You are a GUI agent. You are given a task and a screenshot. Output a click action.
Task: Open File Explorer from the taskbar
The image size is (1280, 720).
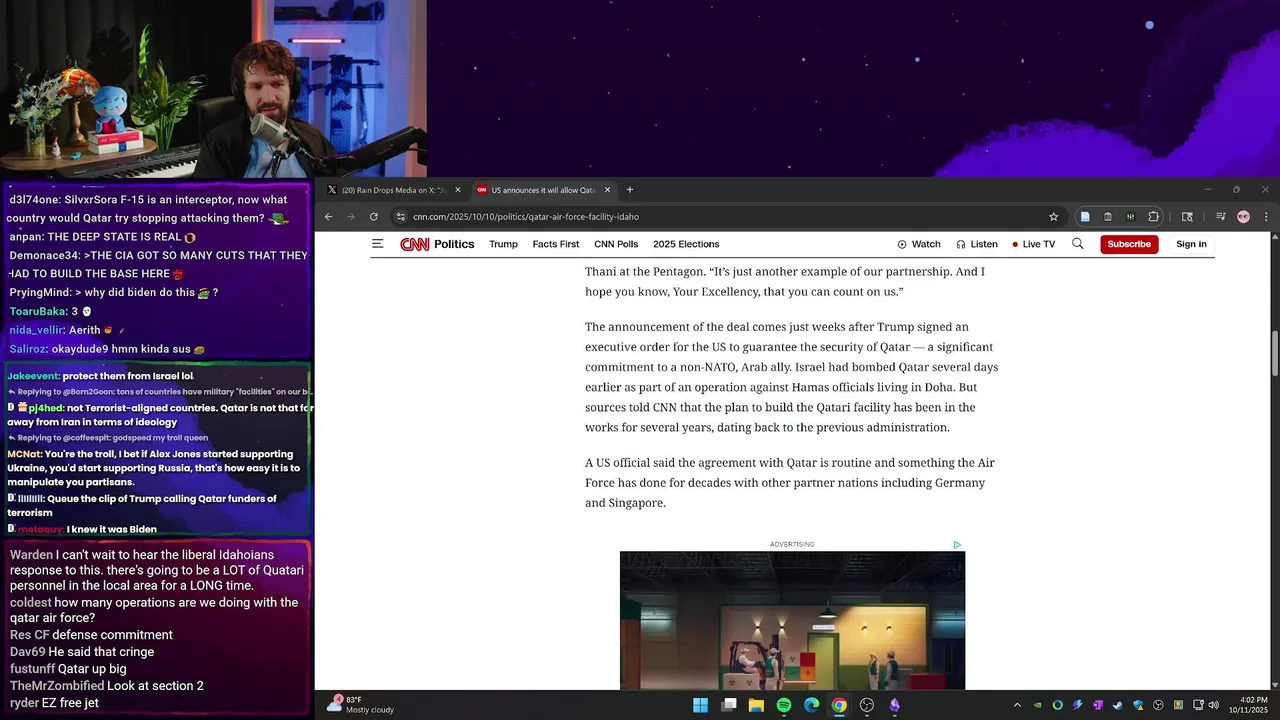(756, 705)
